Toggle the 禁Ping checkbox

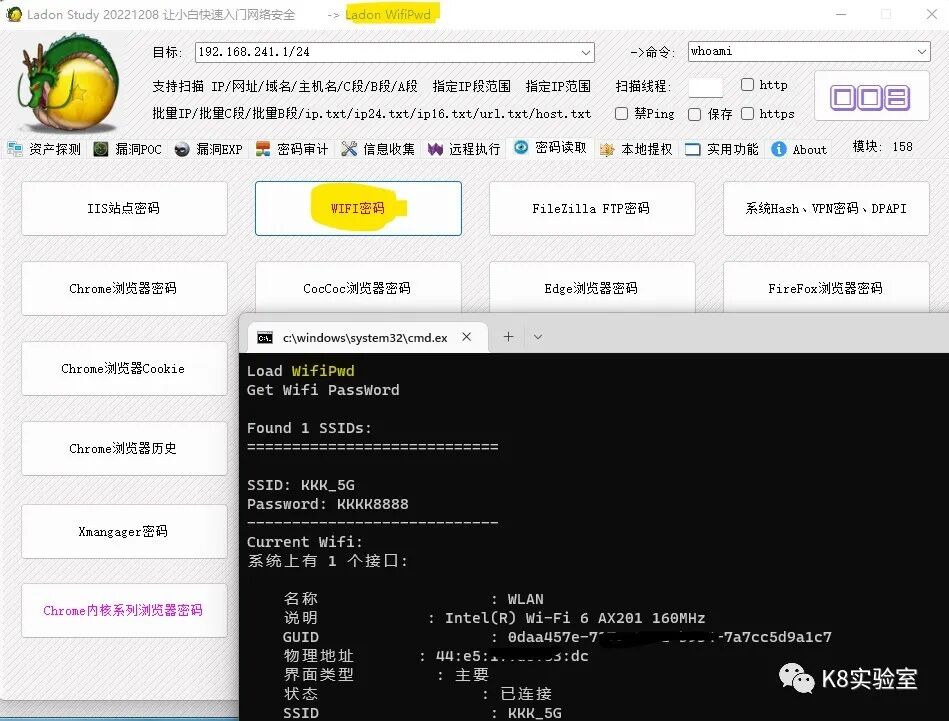click(x=621, y=113)
